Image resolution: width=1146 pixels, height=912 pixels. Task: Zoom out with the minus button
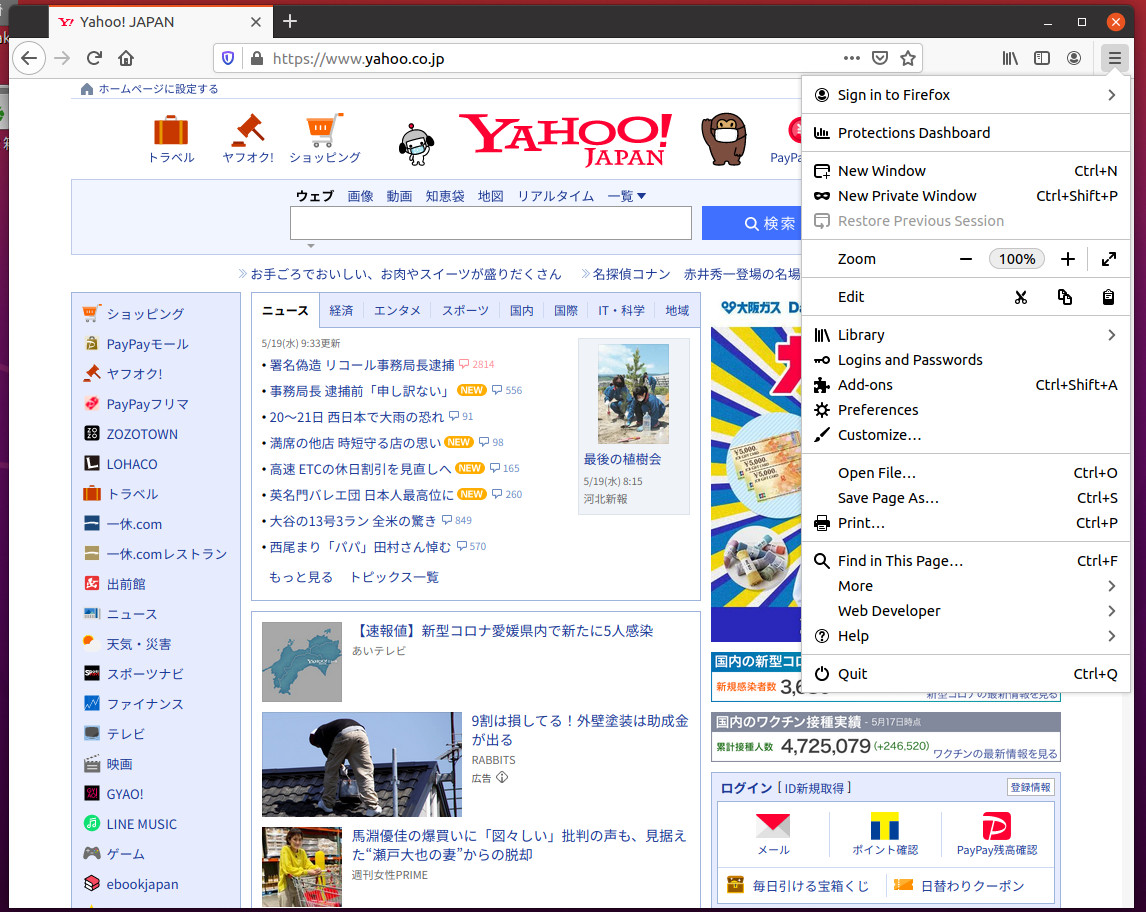(965, 259)
